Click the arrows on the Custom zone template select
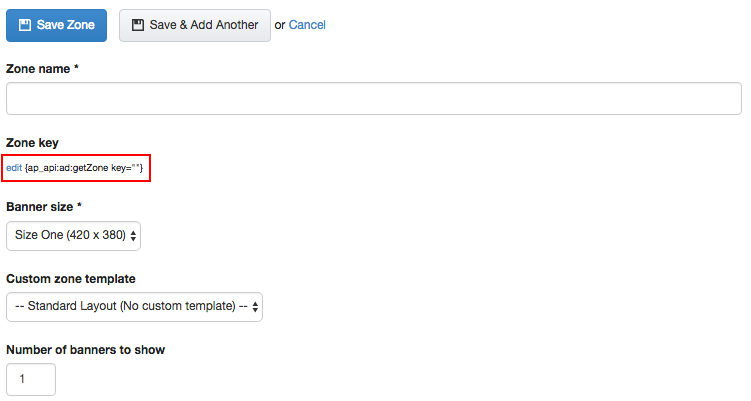The height and width of the screenshot is (401, 751). tap(255, 307)
